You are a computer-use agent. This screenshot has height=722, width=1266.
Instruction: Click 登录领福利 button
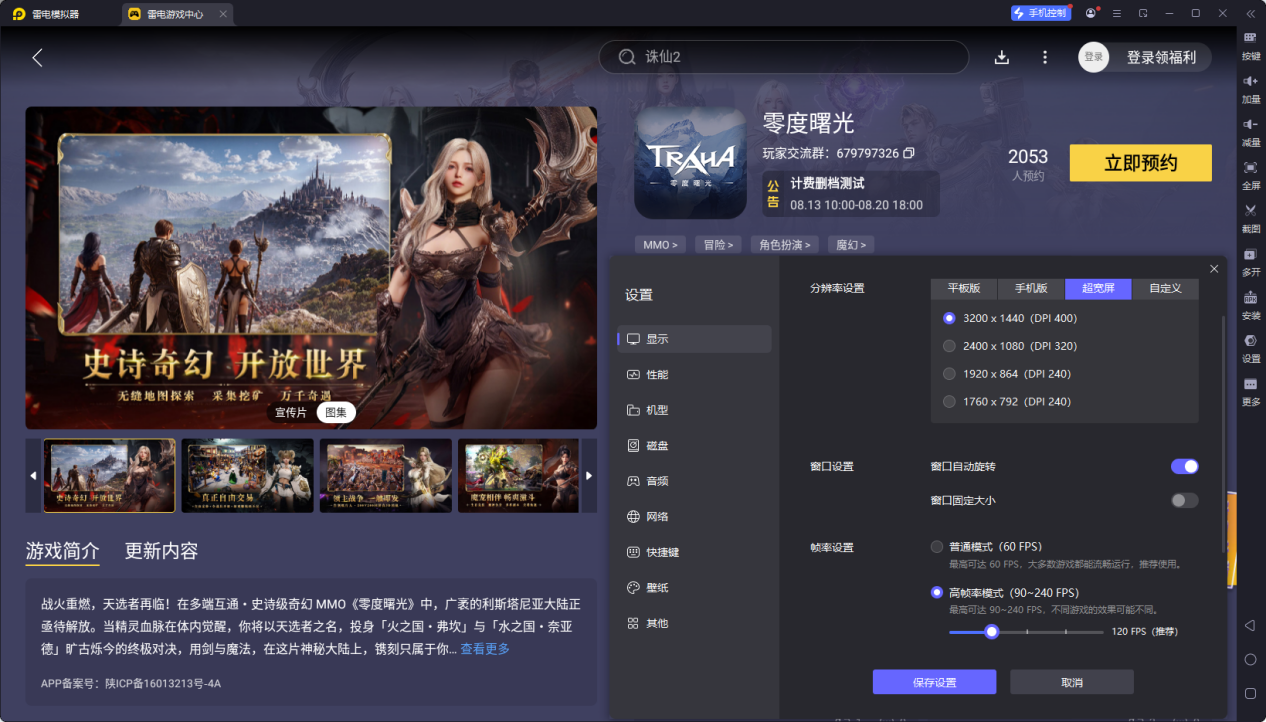1161,57
